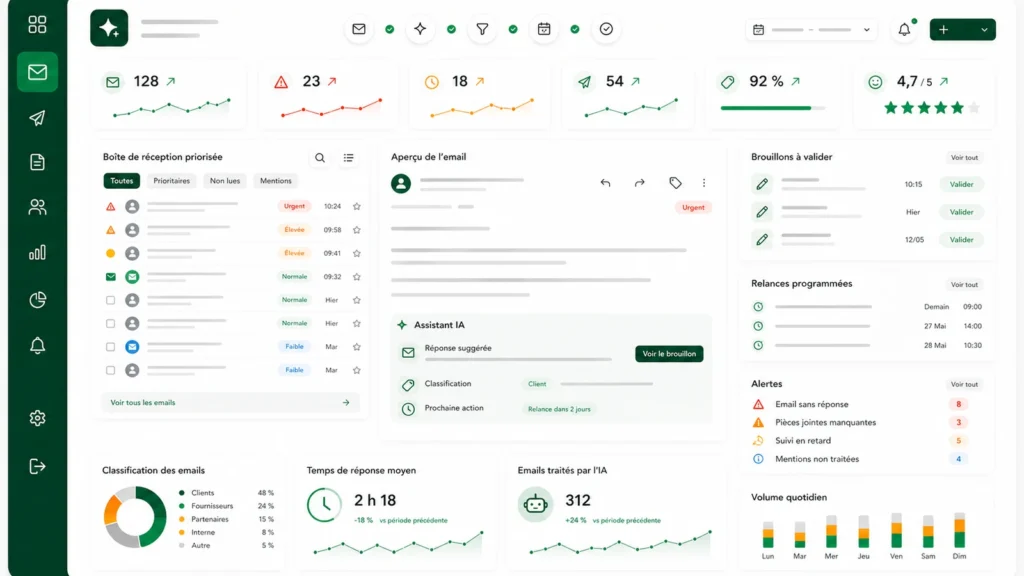Expand Voir tous les emails arrow

coord(346,403)
